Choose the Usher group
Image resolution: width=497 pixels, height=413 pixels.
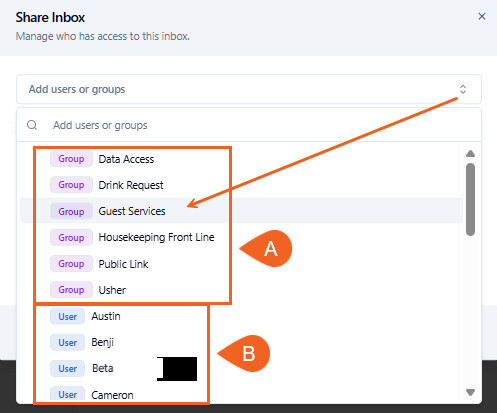(241, 290)
